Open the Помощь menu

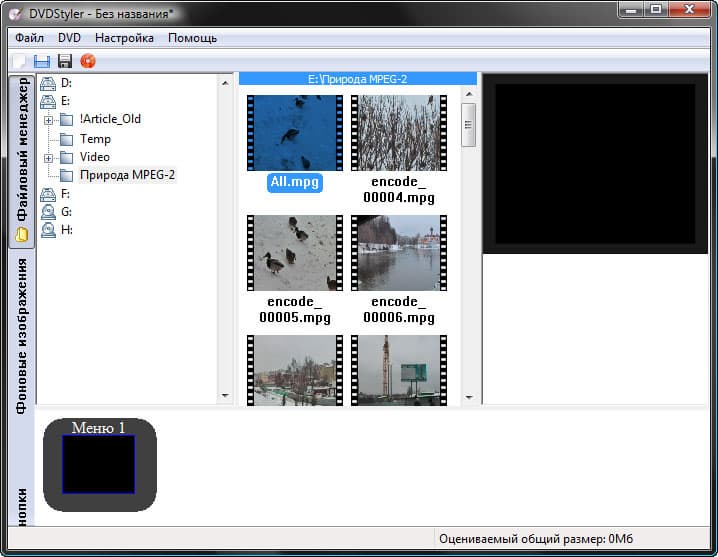(x=192, y=38)
